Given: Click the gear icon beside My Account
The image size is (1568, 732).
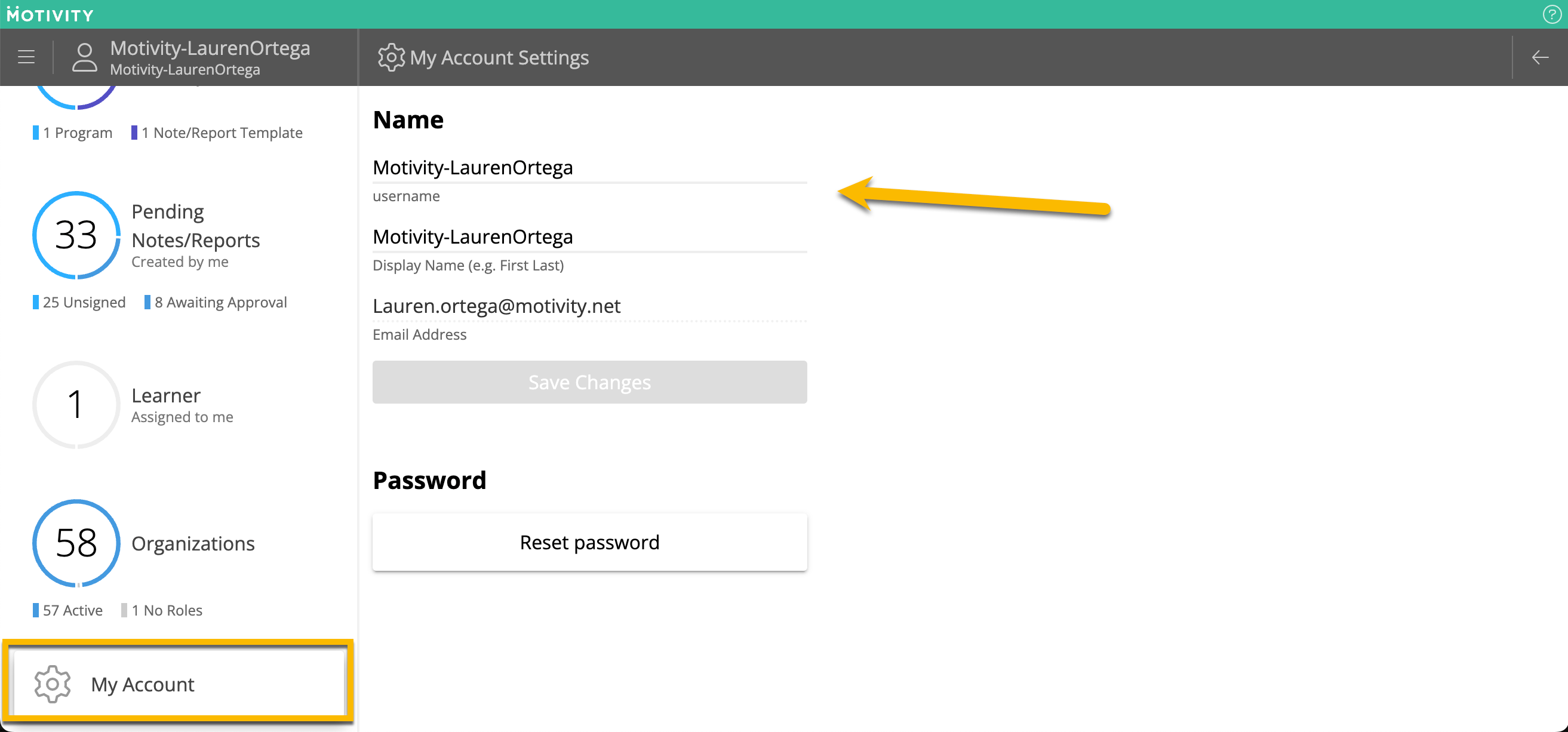Looking at the screenshot, I should (x=53, y=684).
